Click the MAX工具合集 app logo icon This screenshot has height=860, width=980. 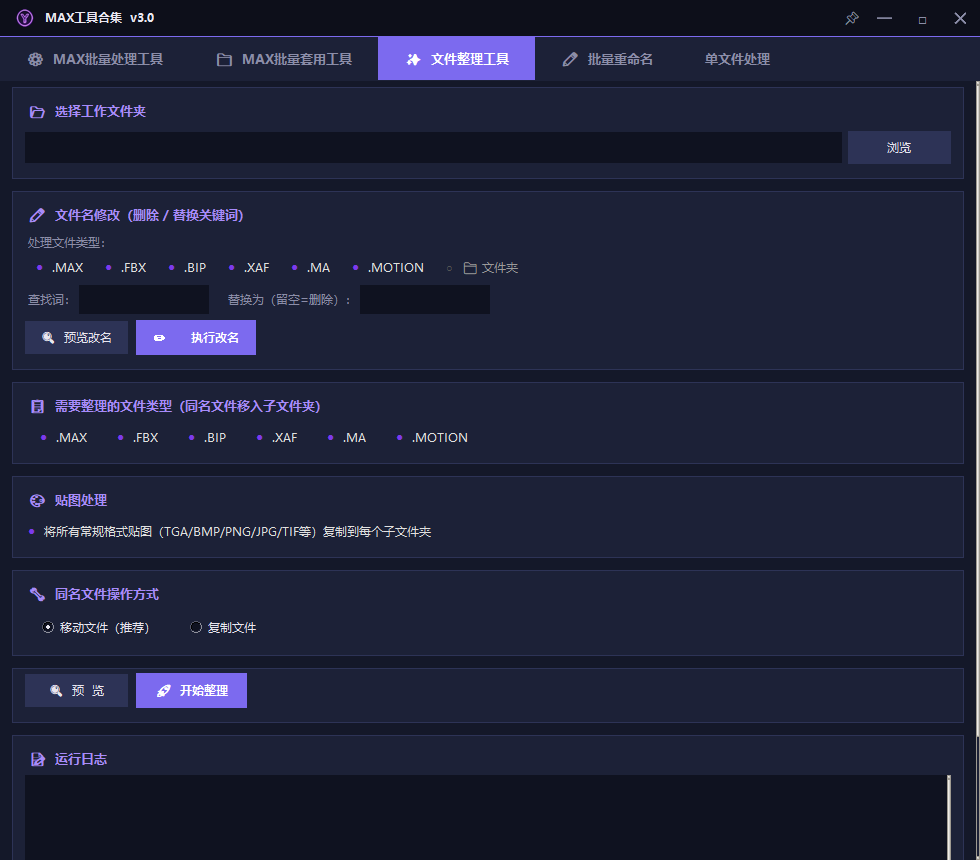click(24, 18)
